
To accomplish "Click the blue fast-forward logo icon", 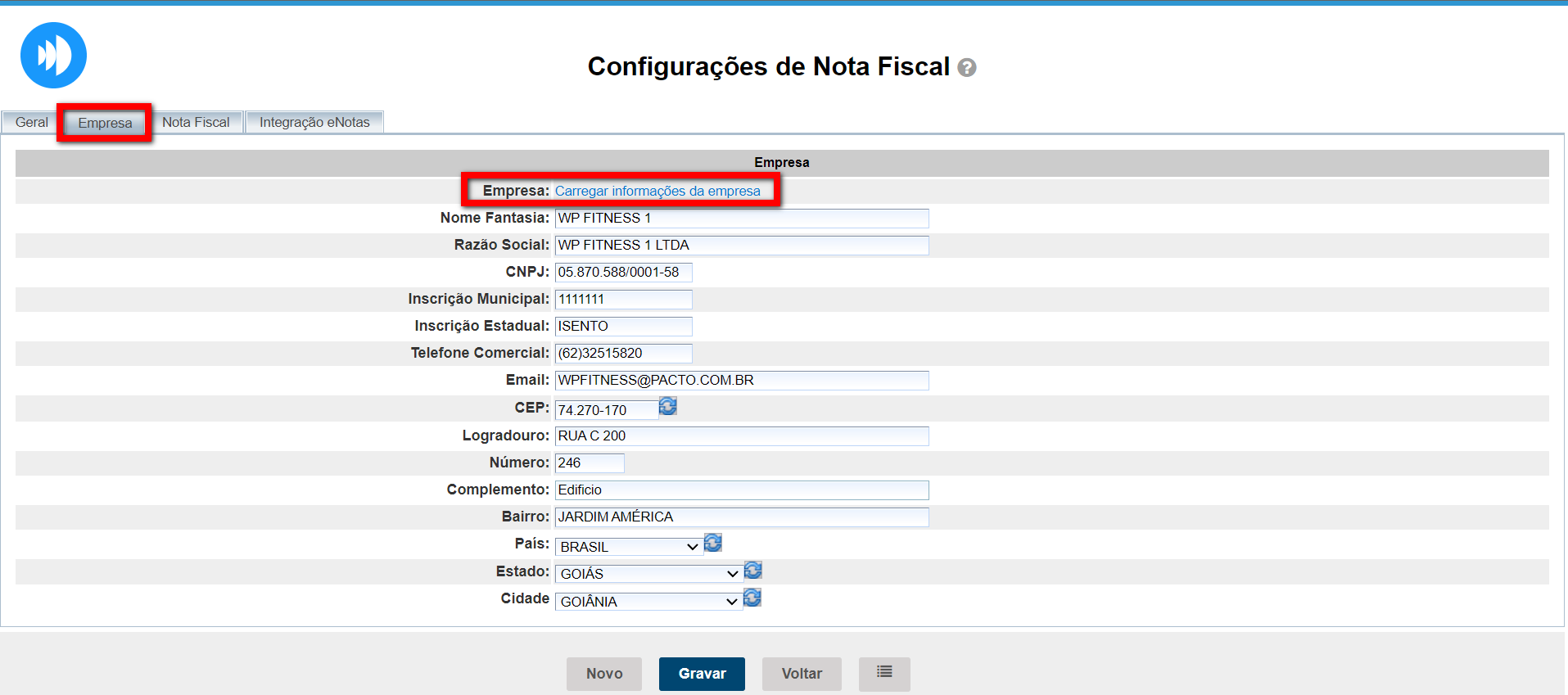I will coord(53,55).
